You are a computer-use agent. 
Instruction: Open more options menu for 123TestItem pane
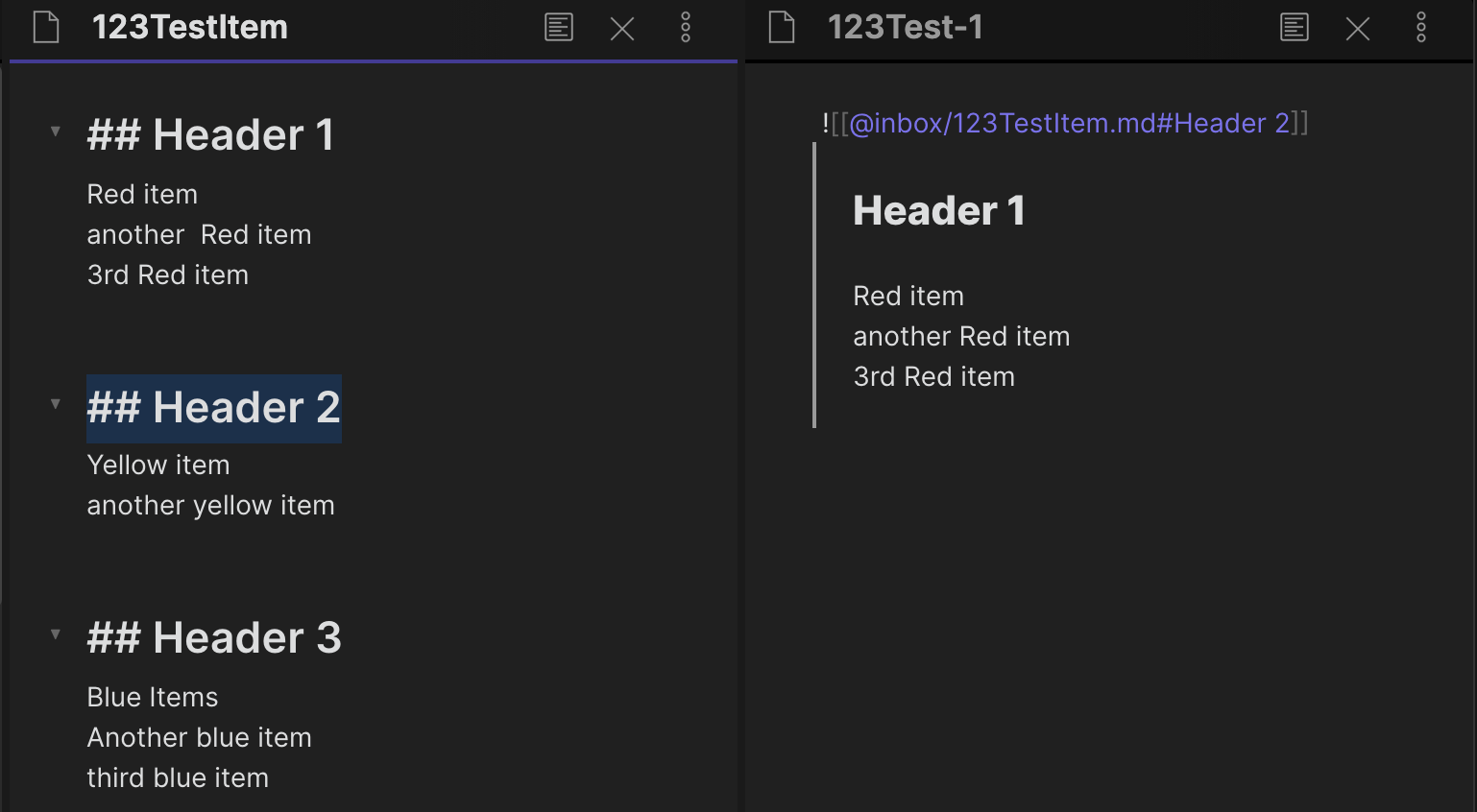click(x=686, y=28)
